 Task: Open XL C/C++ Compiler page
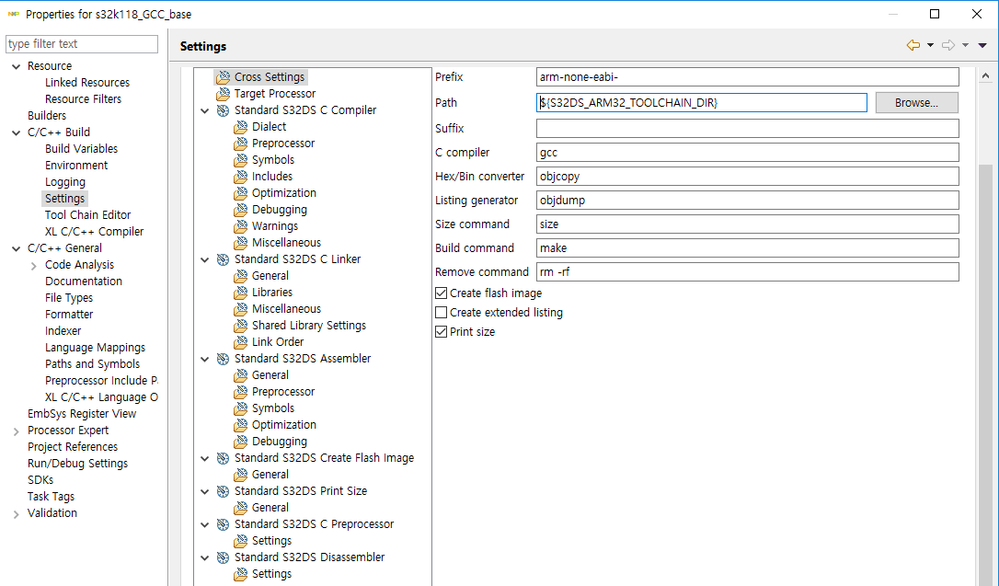pos(94,232)
